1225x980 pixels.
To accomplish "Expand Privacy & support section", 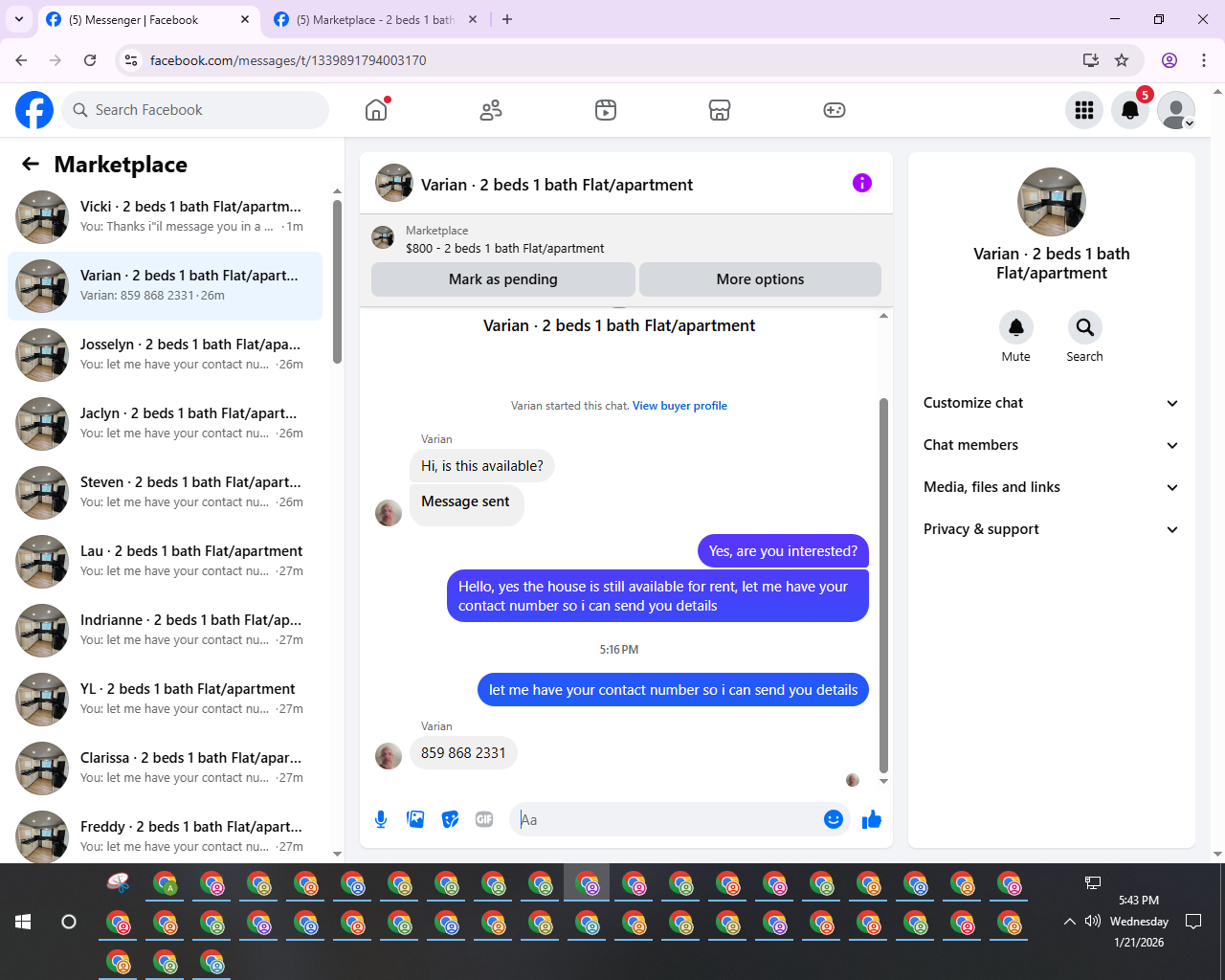I will (x=1051, y=529).
